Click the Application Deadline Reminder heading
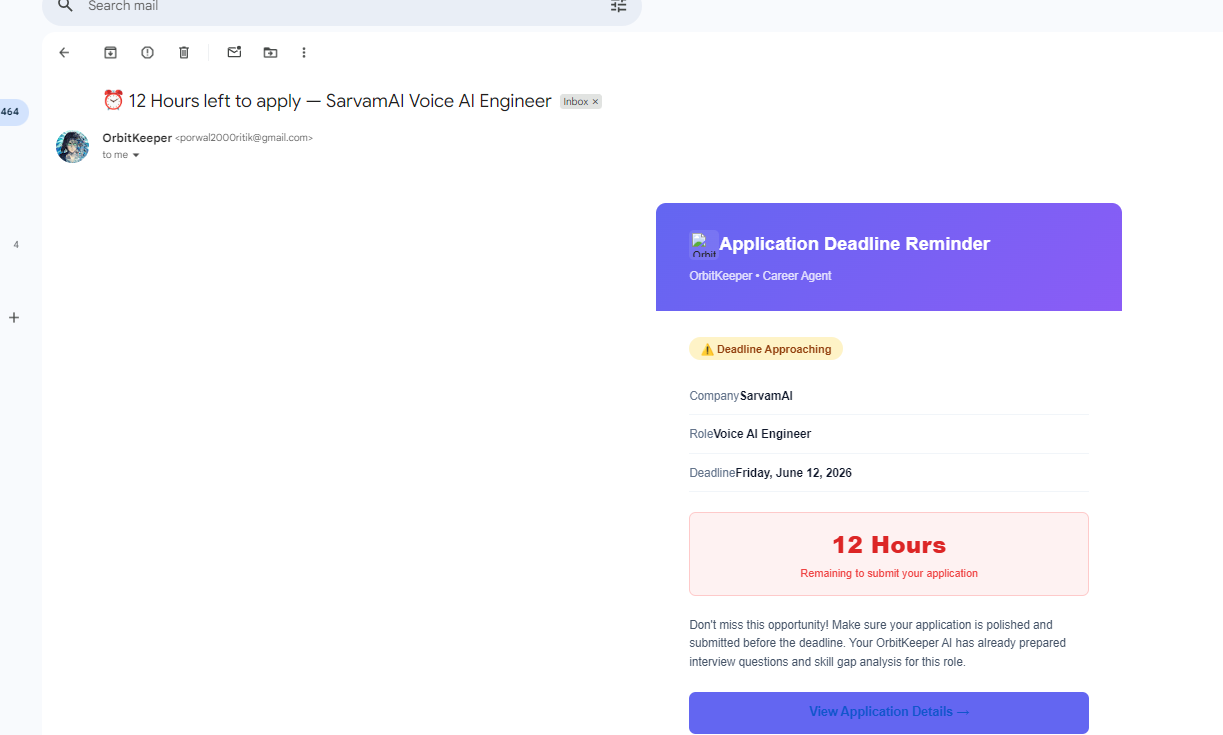This screenshot has width=1223, height=735. point(854,244)
